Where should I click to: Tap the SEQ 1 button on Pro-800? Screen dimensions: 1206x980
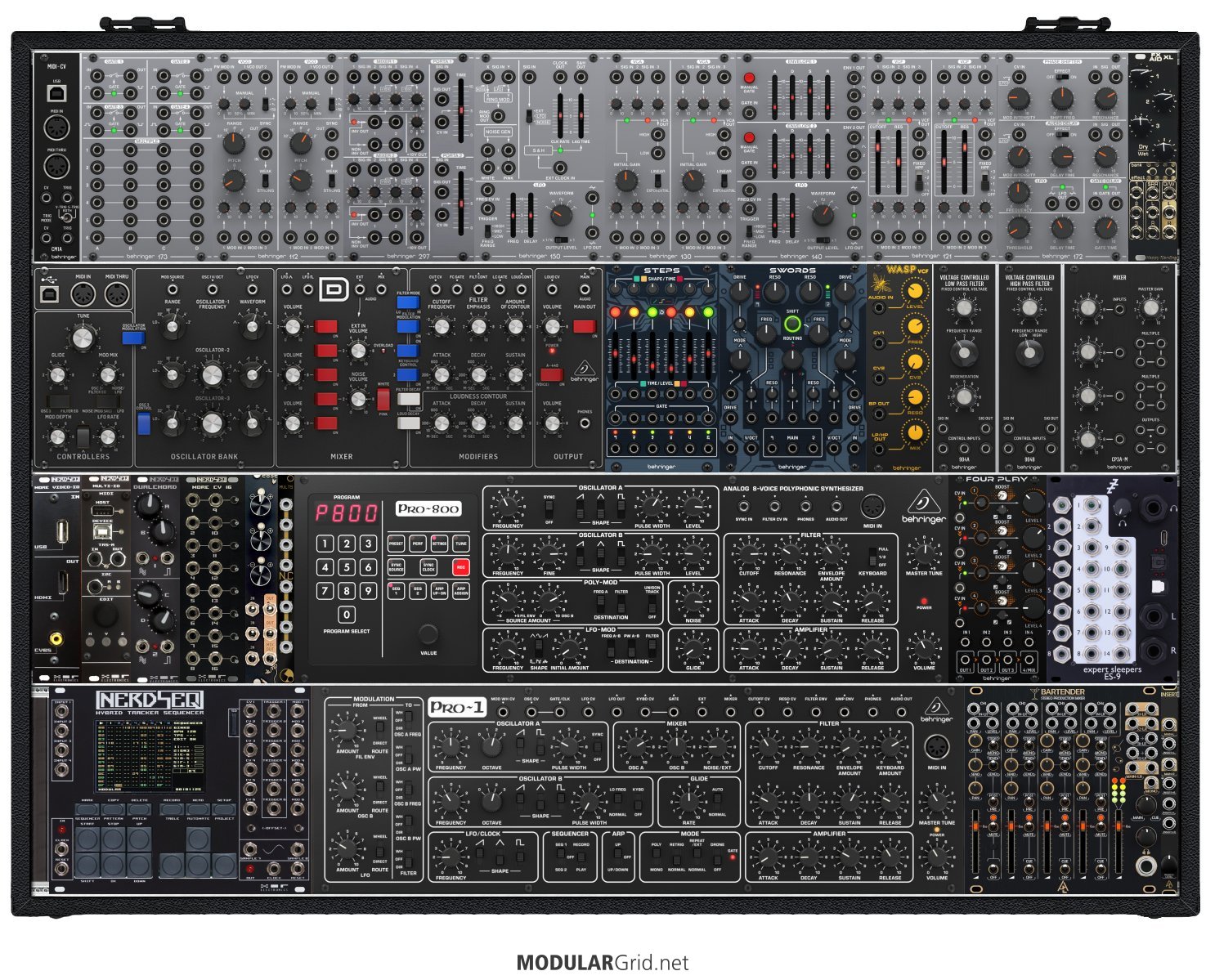coord(396,590)
